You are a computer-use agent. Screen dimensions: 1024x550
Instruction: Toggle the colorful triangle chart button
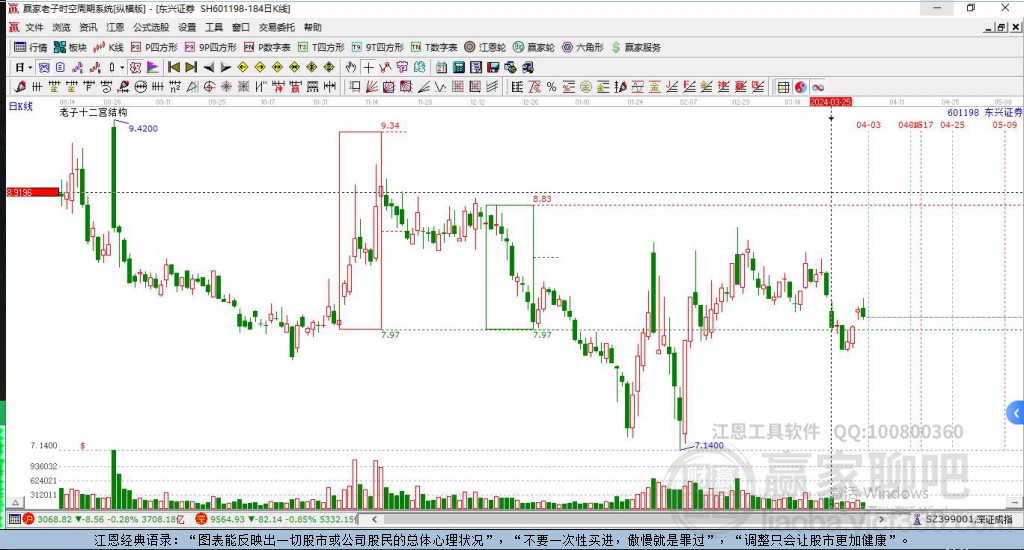tap(152, 67)
